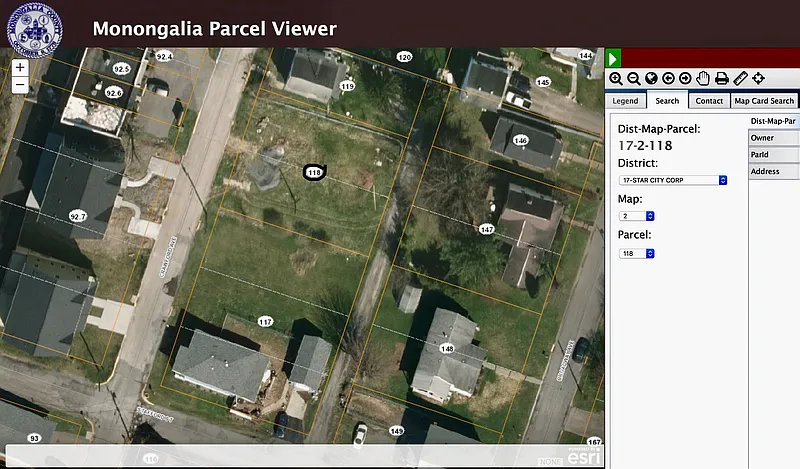
Task: Collapse panel with green arrow button
Action: pyautogui.click(x=614, y=59)
